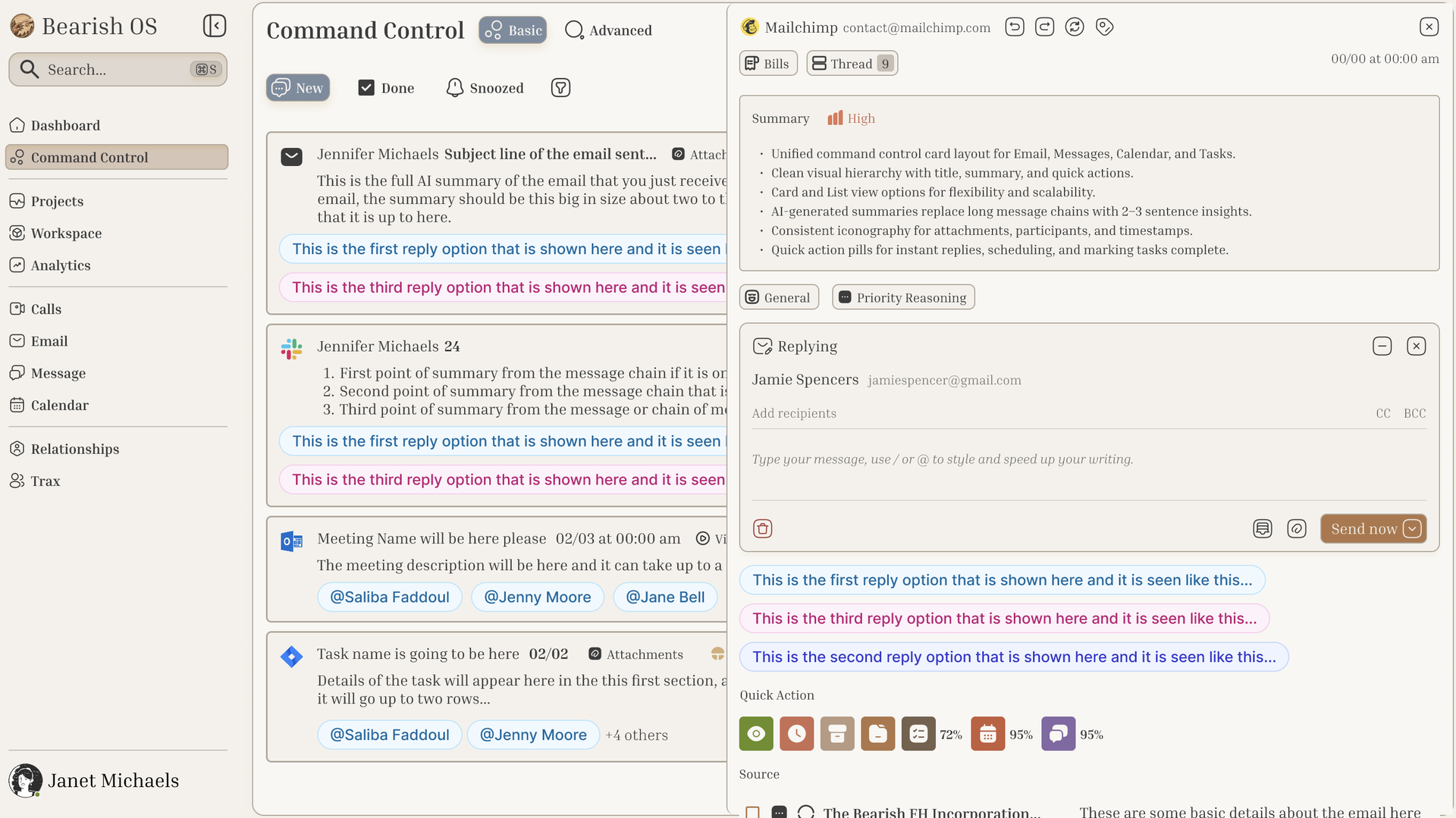Open Analytics from the sidebar
1456x818 pixels.
click(61, 265)
